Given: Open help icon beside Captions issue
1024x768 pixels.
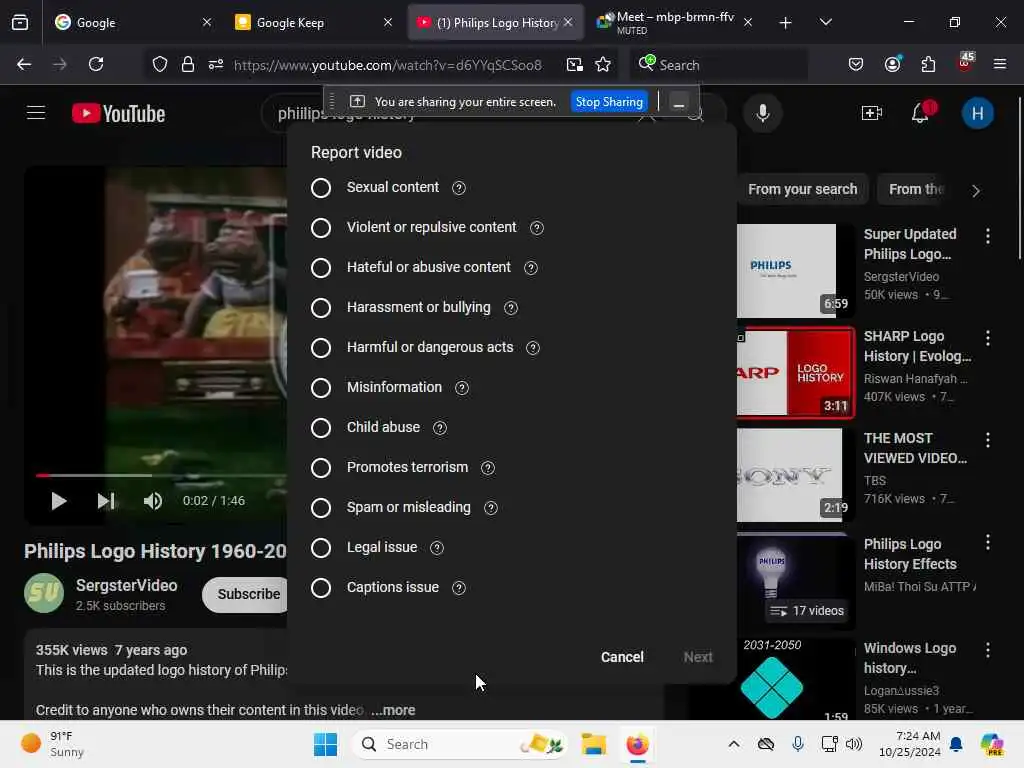Looking at the screenshot, I should pyautogui.click(x=459, y=588).
